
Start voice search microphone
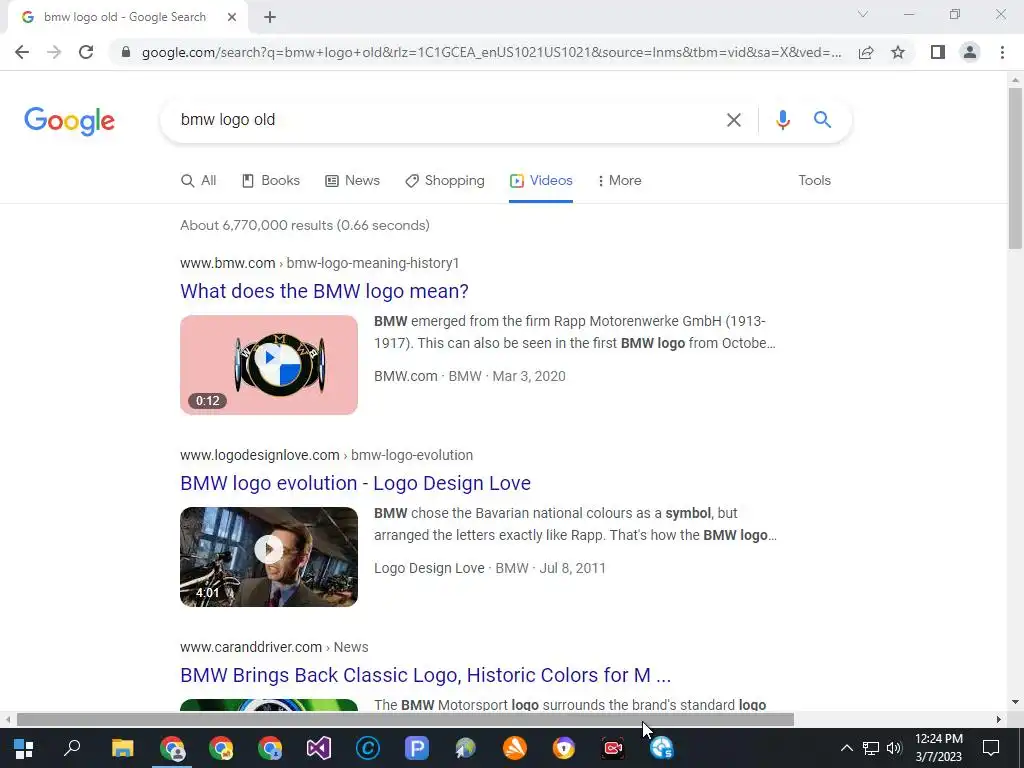[x=782, y=120]
